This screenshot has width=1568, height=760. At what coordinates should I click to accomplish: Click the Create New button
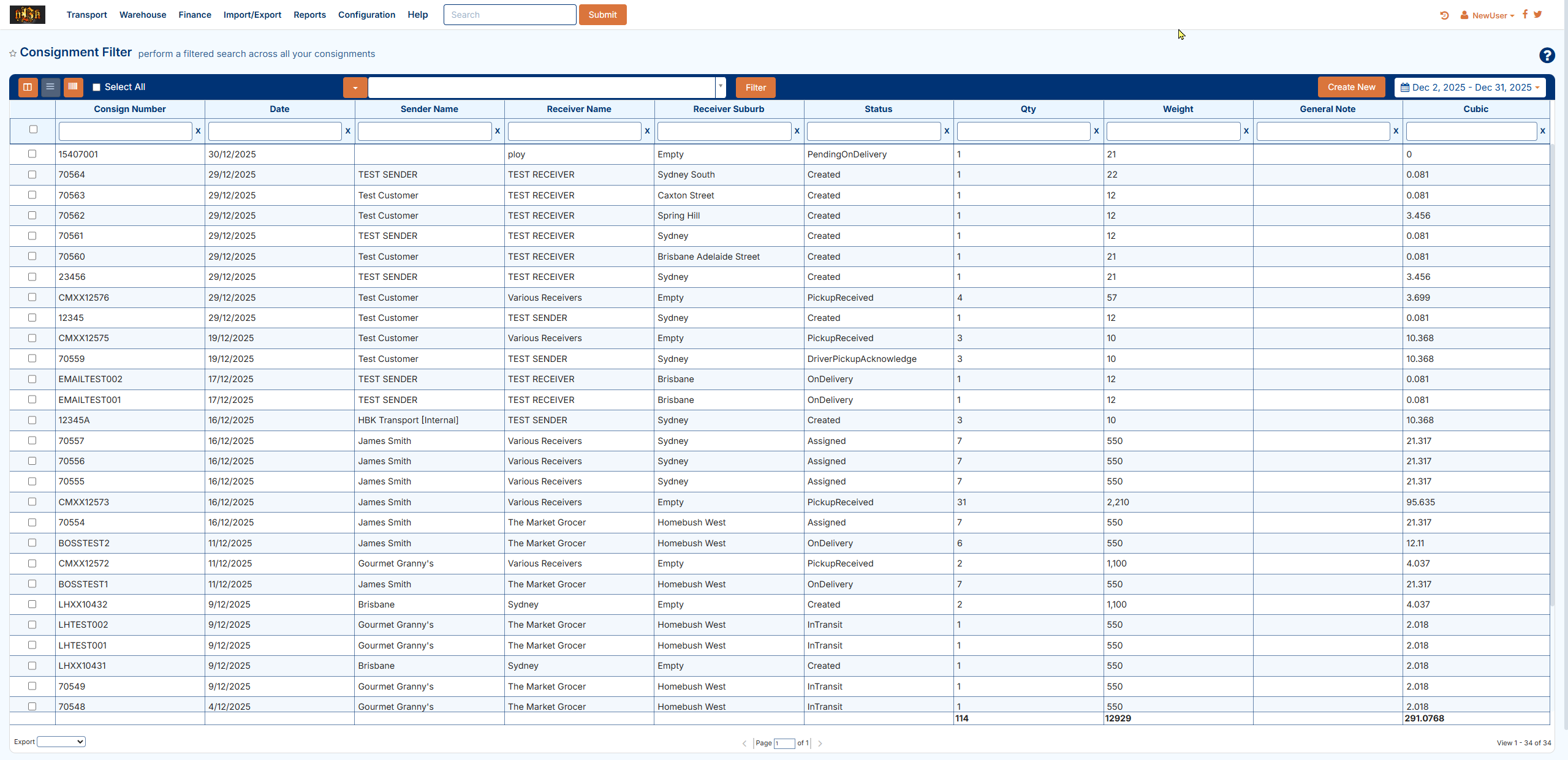pyautogui.click(x=1351, y=88)
